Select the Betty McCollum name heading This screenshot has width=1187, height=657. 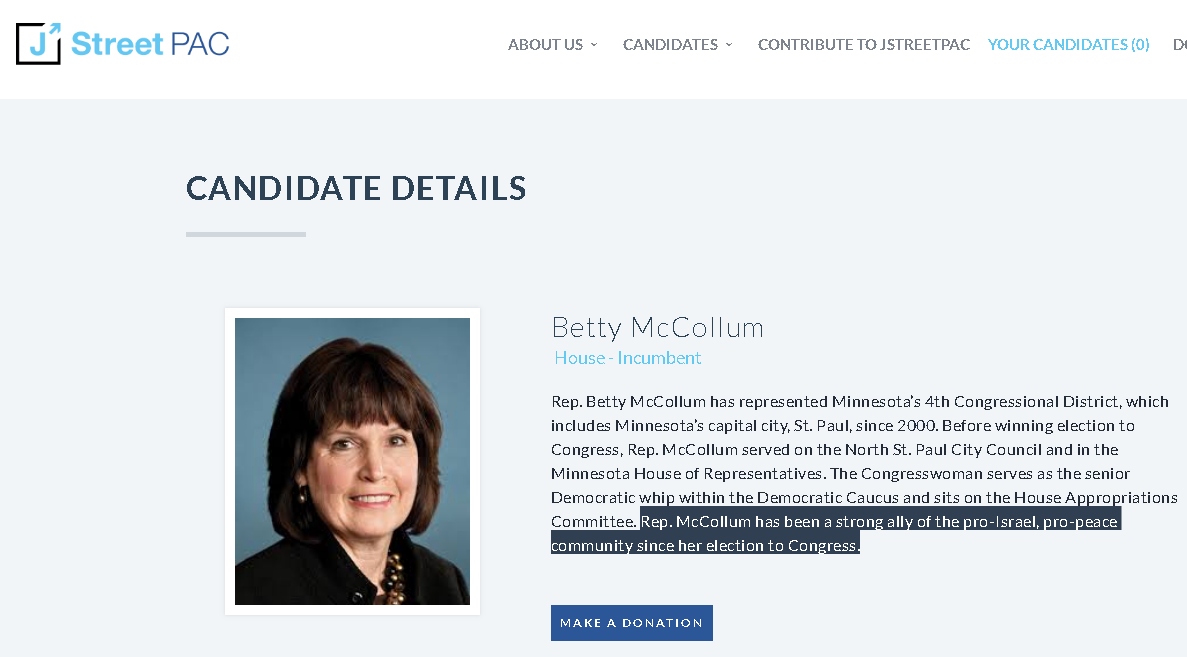pyautogui.click(x=657, y=327)
